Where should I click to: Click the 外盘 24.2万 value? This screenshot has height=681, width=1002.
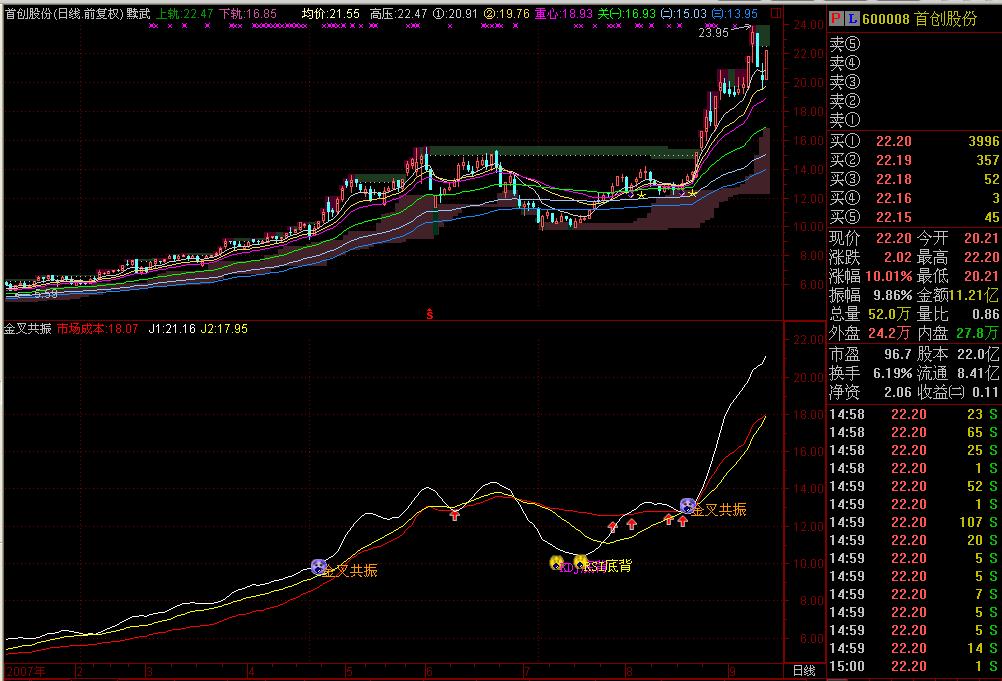tap(889, 333)
